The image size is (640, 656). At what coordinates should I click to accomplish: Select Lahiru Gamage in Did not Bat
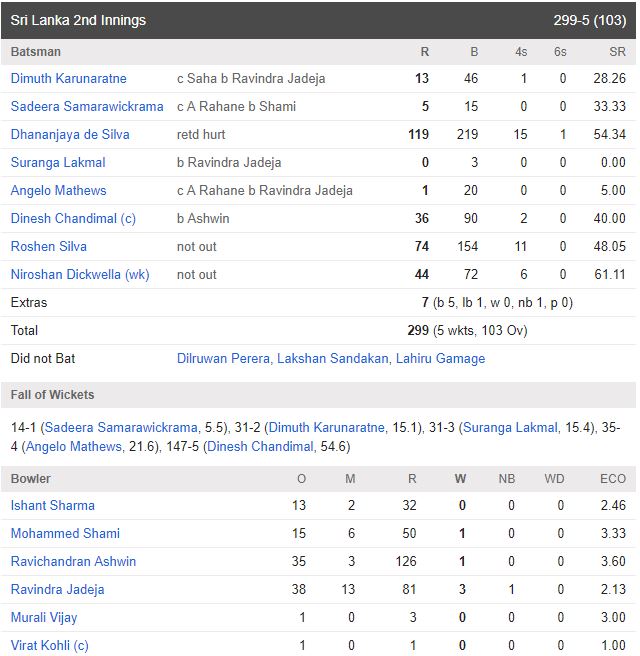pos(440,358)
